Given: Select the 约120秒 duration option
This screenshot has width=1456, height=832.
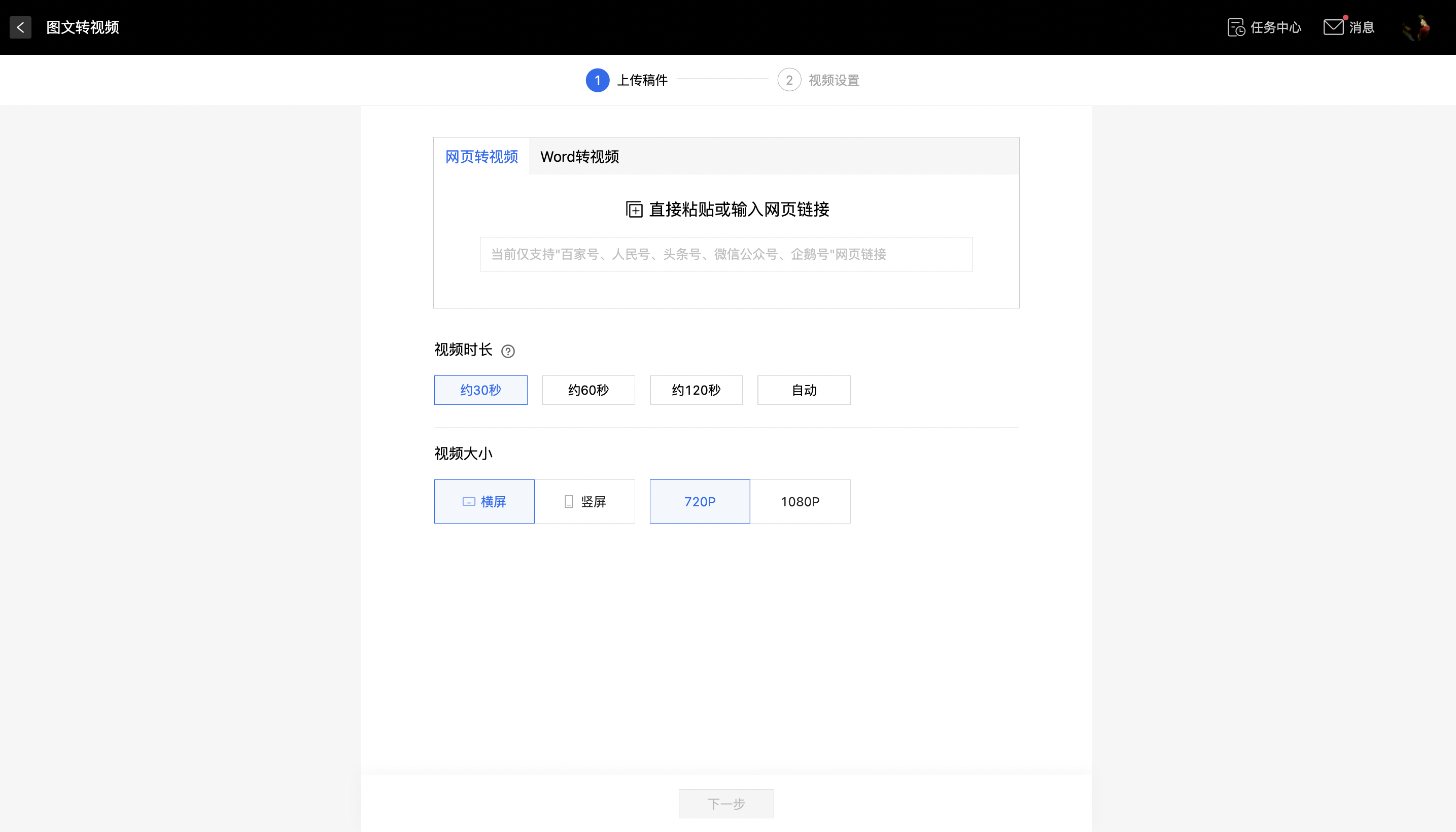Looking at the screenshot, I should pos(696,390).
